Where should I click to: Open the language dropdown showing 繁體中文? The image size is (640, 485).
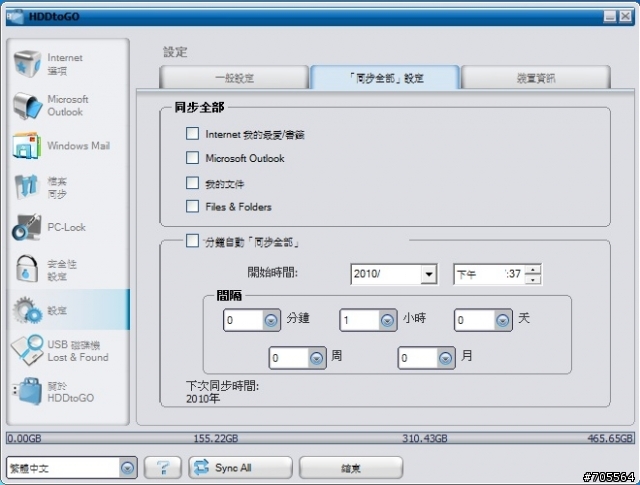click(x=127, y=467)
